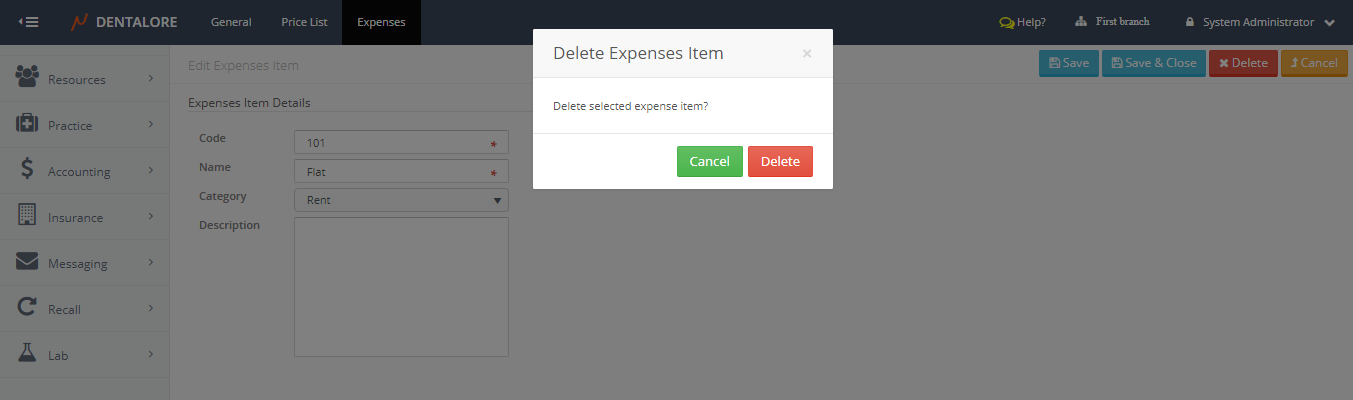Image resolution: width=1353 pixels, height=400 pixels.
Task: Click the Insurance building icon
Action: 28,216
